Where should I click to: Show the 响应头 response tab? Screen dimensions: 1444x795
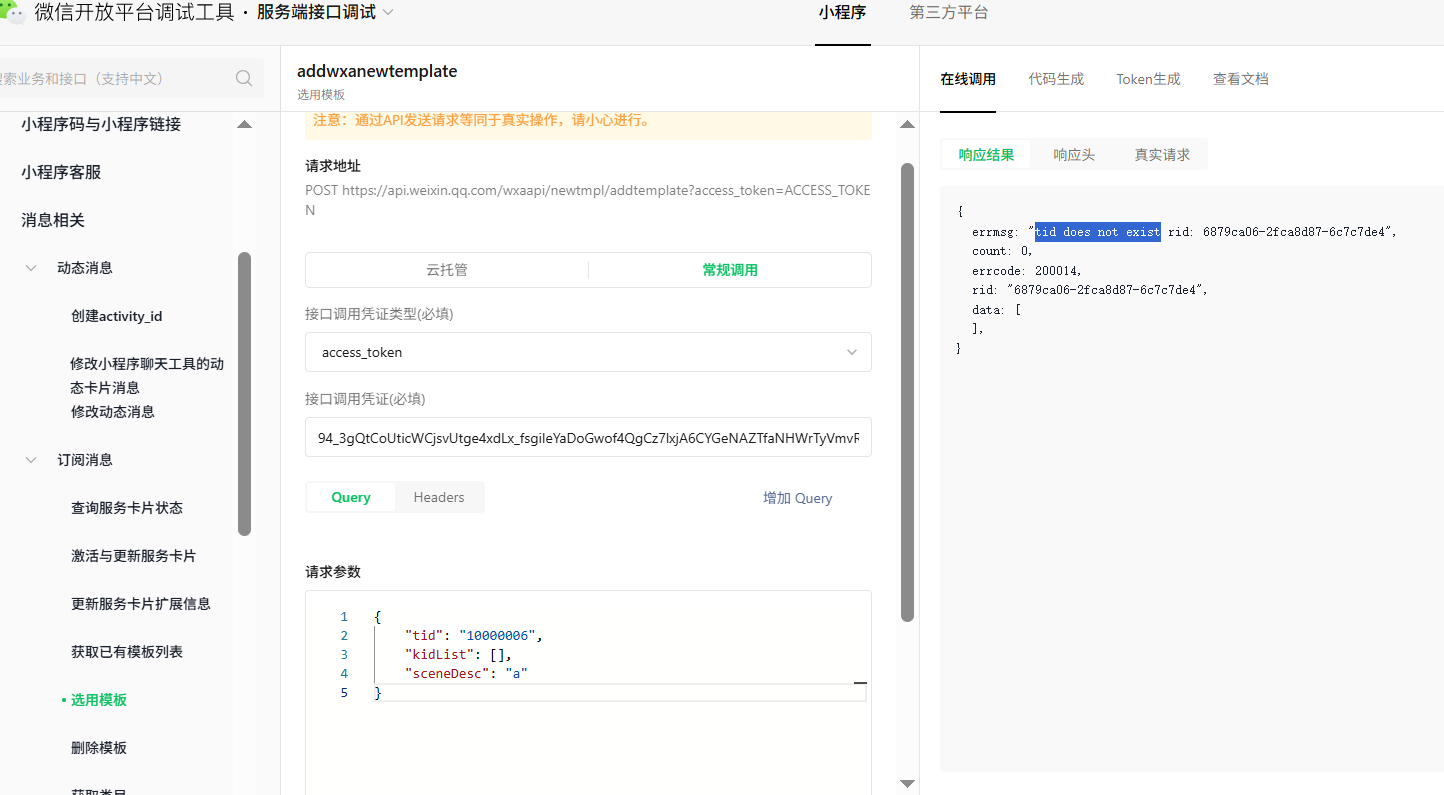(x=1074, y=155)
